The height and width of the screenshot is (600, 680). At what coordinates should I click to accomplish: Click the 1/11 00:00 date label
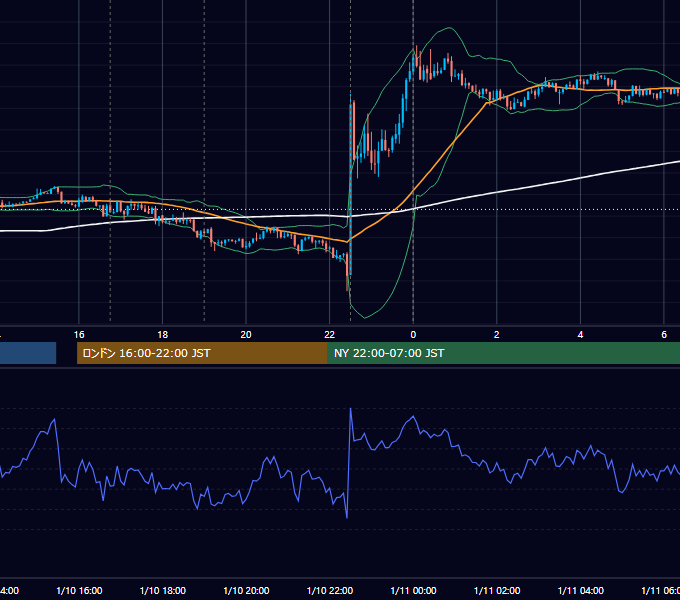tap(413, 590)
